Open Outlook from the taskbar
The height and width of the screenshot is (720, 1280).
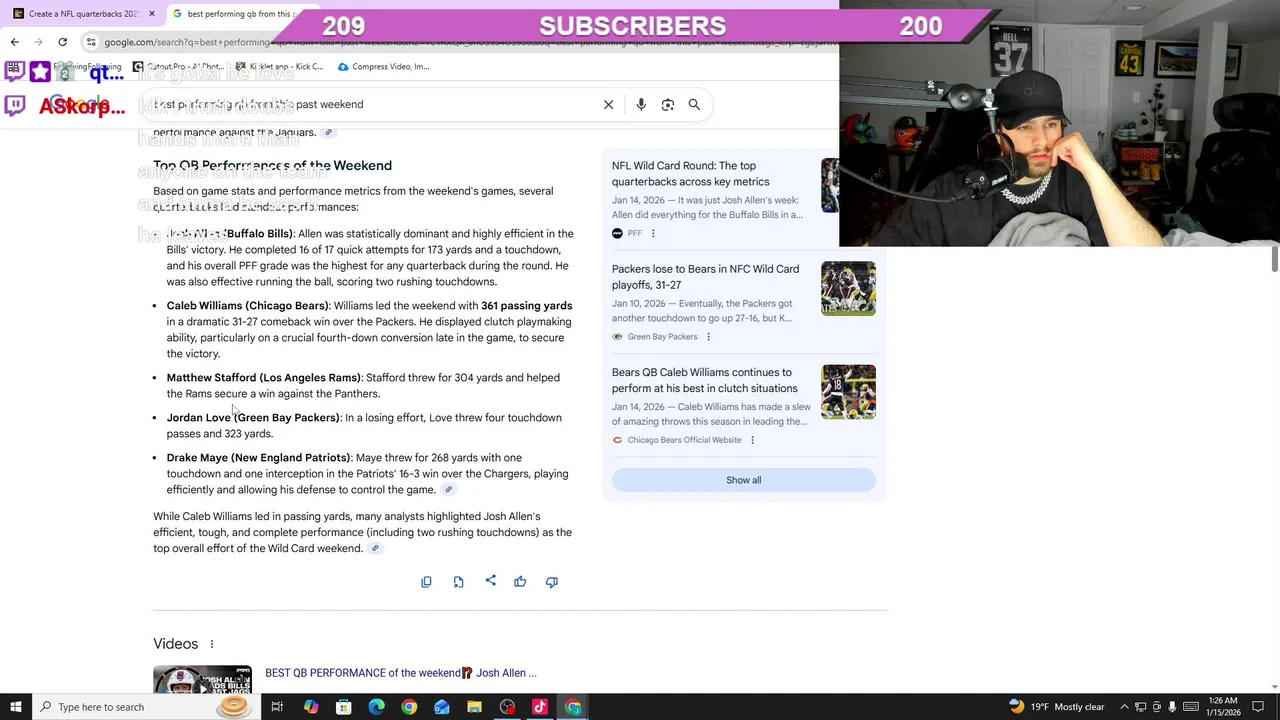click(441, 707)
